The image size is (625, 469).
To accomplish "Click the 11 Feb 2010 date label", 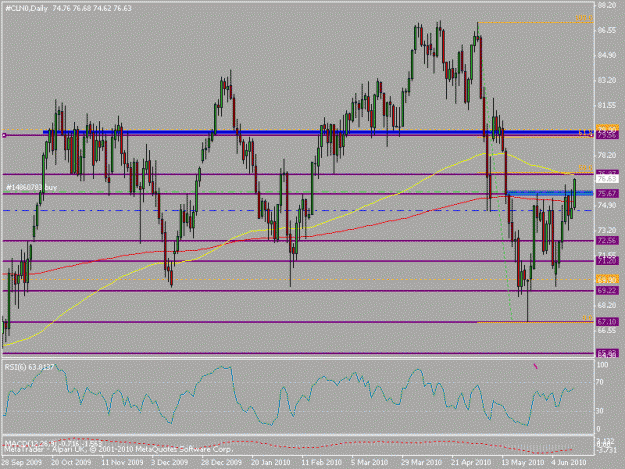I will point(322,462).
